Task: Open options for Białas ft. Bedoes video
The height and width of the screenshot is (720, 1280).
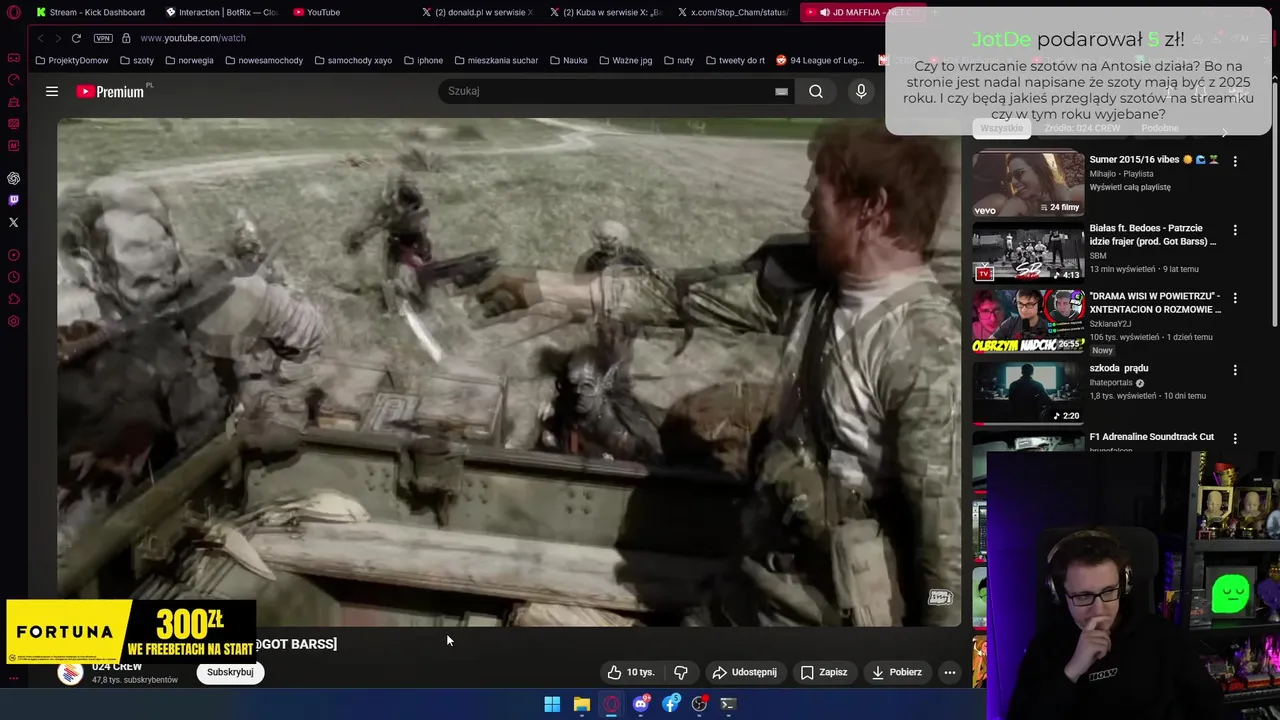Action: pyautogui.click(x=1235, y=229)
